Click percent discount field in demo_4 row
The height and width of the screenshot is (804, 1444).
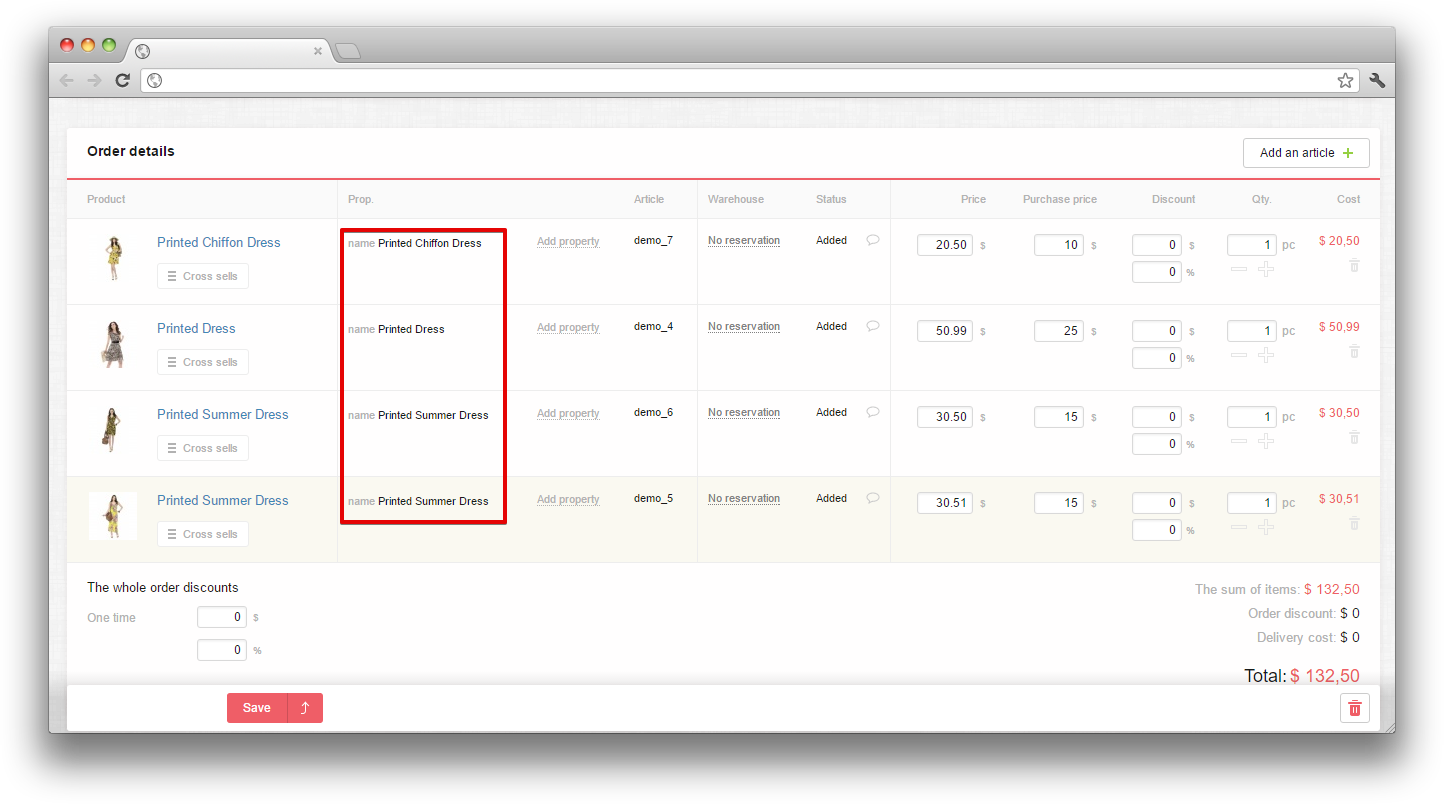point(1157,358)
